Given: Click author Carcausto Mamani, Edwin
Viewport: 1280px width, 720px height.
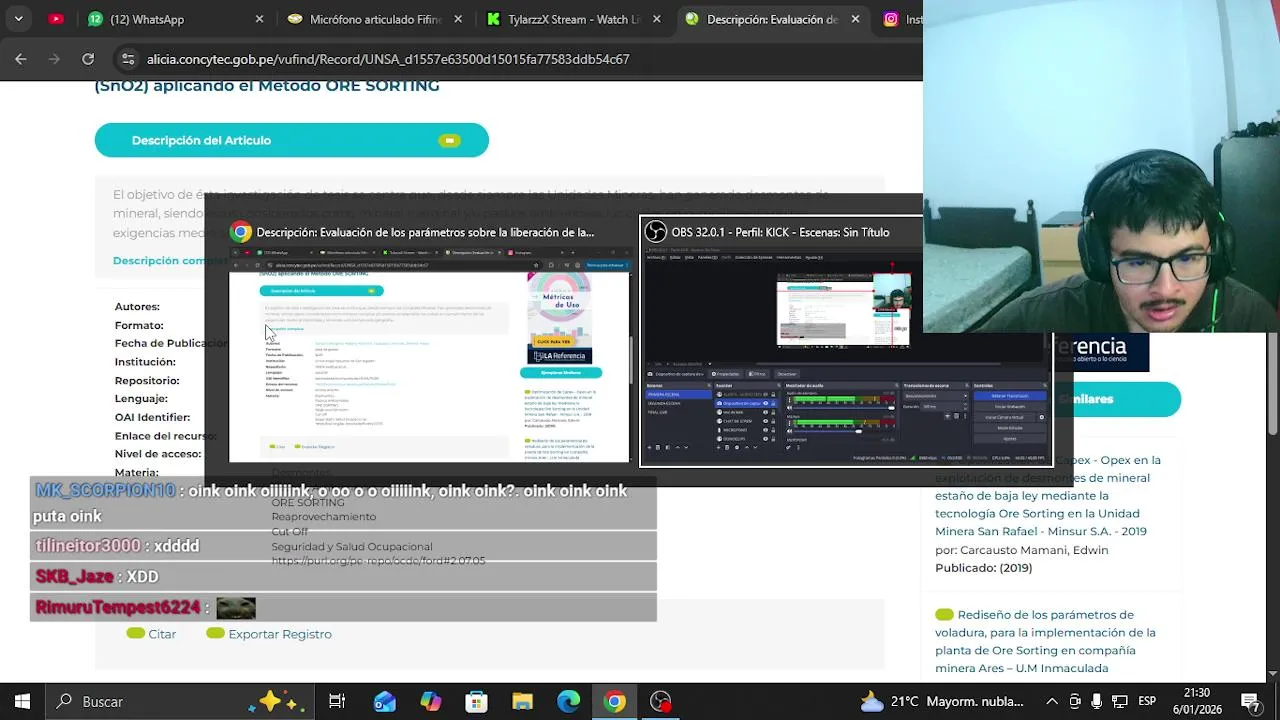Looking at the screenshot, I should (x=1035, y=550).
